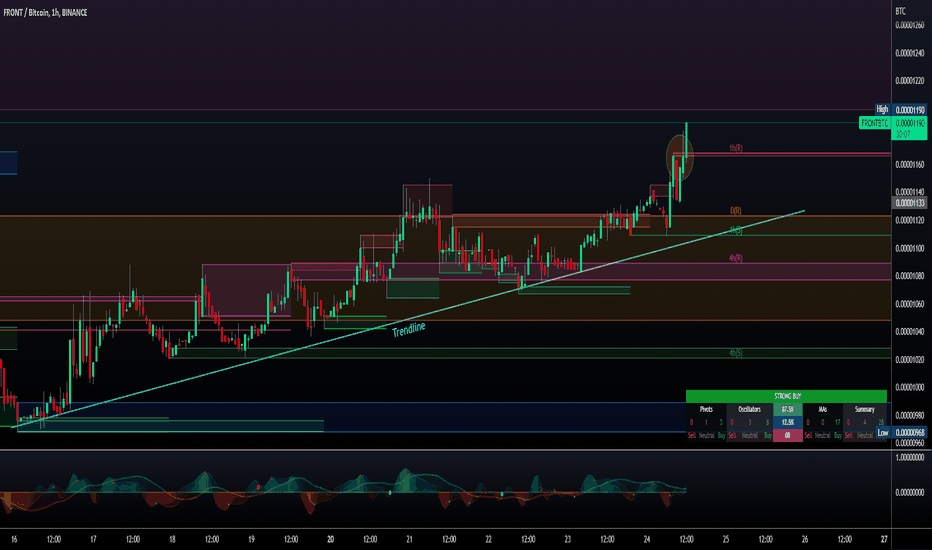This screenshot has height=550, width=932.
Task: Click oscillator axis value 1.00000000
Action: tap(910, 458)
